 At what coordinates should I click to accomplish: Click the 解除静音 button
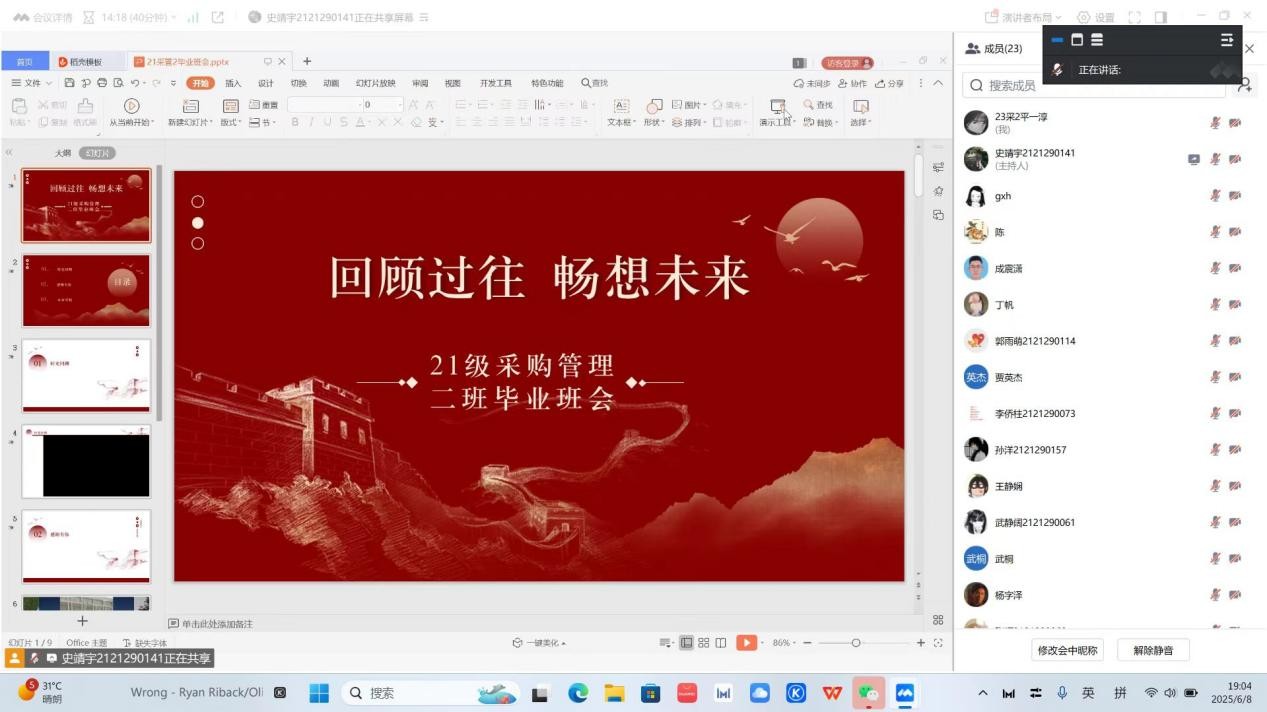[1152, 650]
